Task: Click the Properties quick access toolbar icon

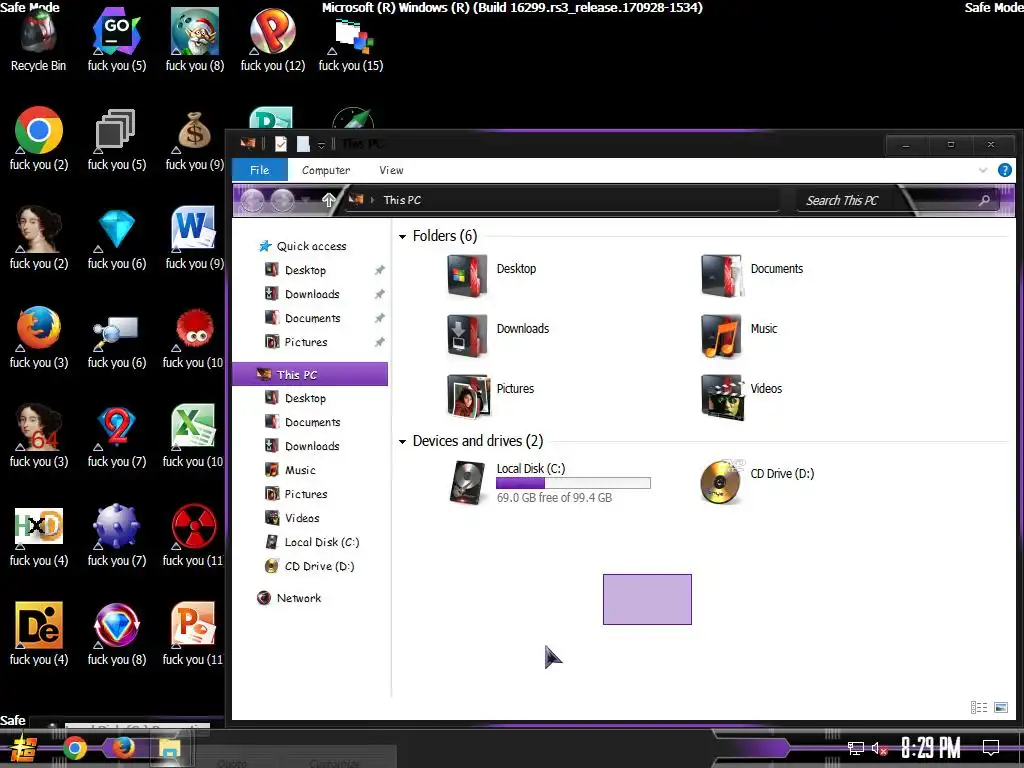Action: coord(281,144)
